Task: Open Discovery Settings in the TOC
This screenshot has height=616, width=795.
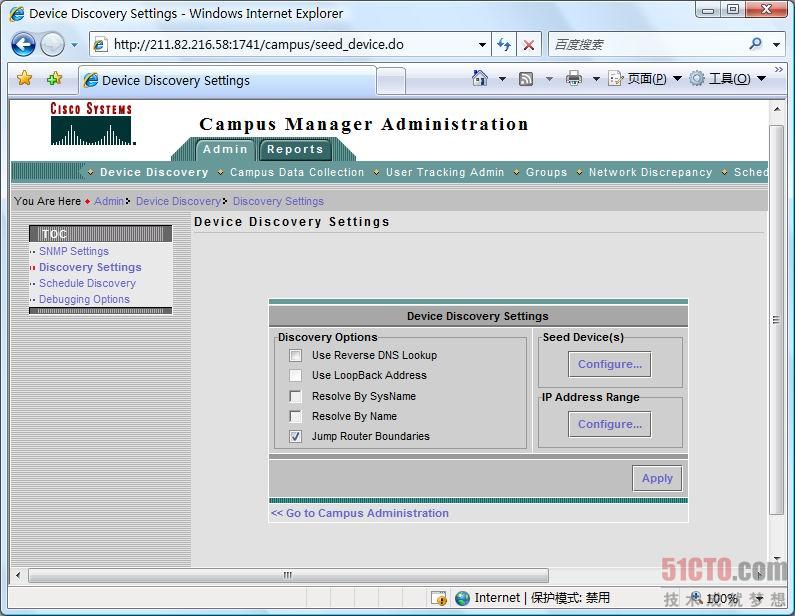Action: pos(90,267)
